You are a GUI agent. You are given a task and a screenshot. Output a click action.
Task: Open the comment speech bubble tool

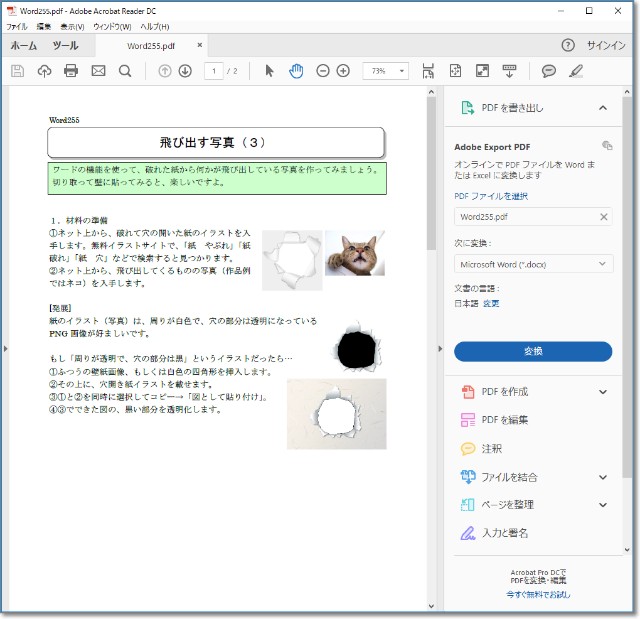[548, 71]
